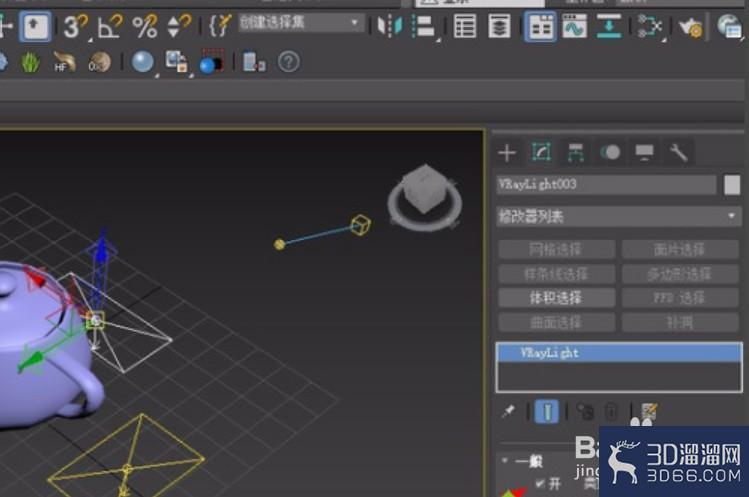Toggle the Percent Snap button
Viewport: 749px width, 497px height.
(x=145, y=26)
